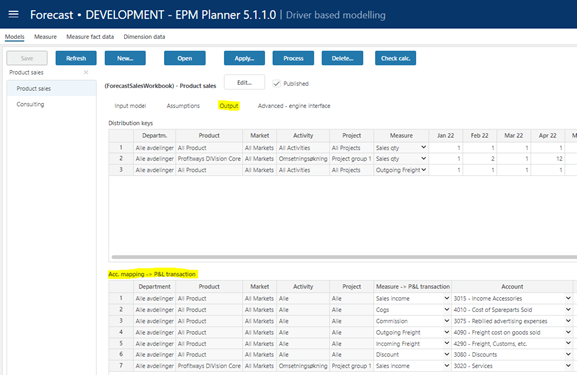Open Sales income dropdown in mapping row 7

[446, 366]
